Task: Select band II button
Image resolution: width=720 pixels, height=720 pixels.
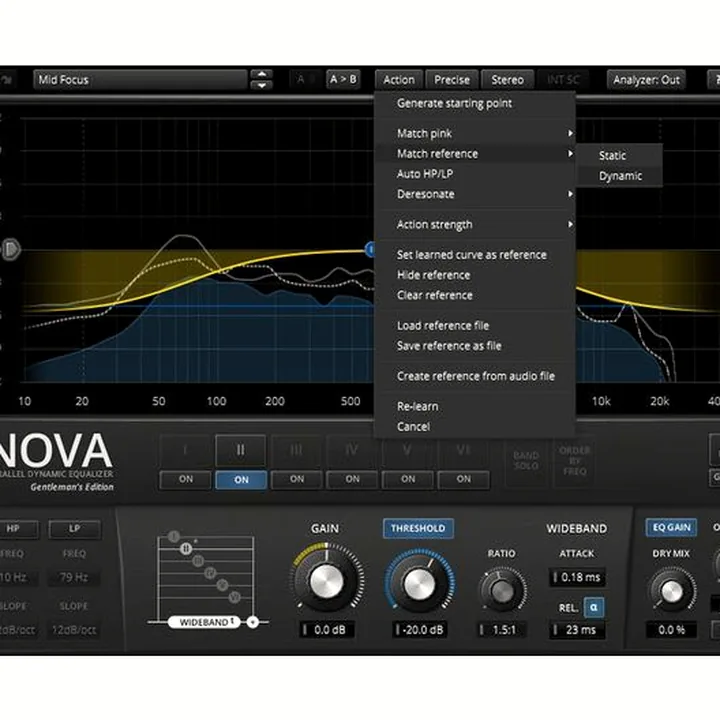Action: 241,450
